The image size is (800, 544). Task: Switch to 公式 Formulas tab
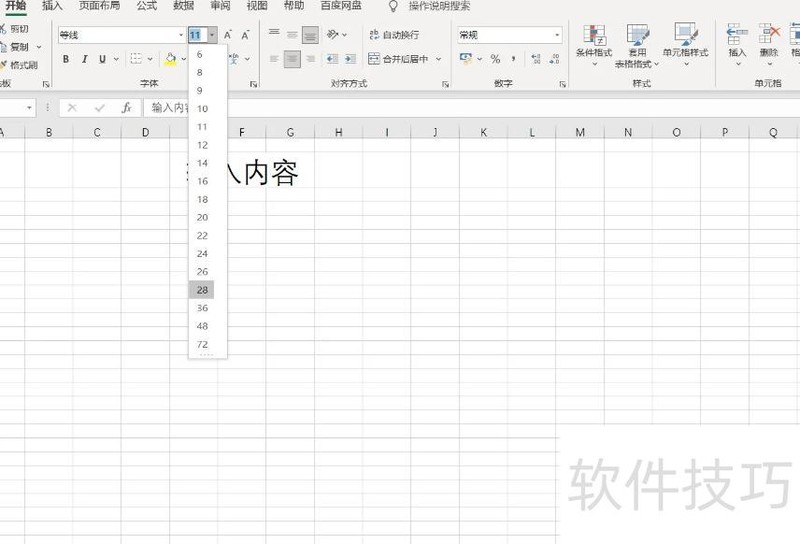point(147,6)
